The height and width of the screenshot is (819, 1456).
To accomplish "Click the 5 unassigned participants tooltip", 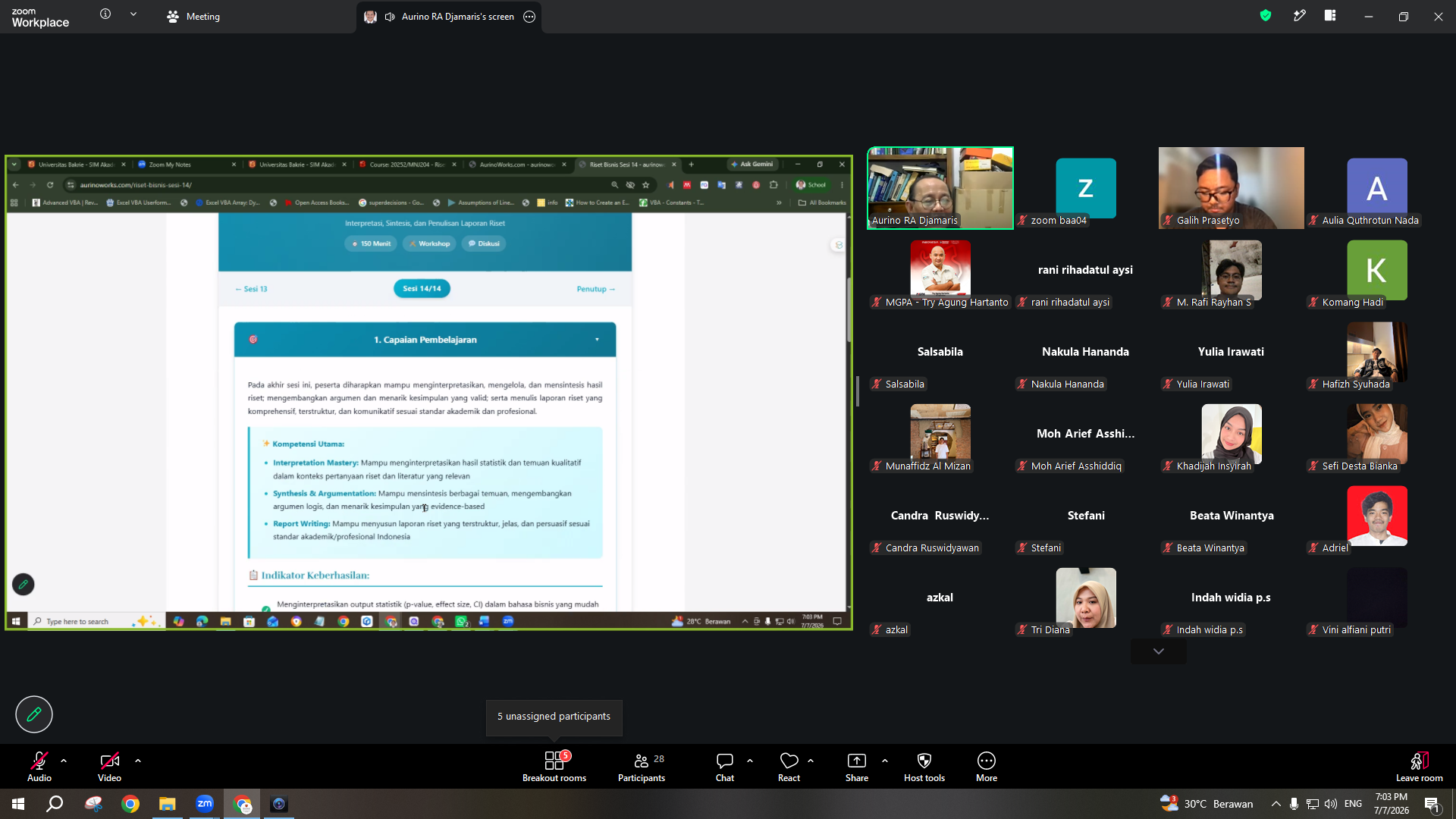I will tap(554, 717).
